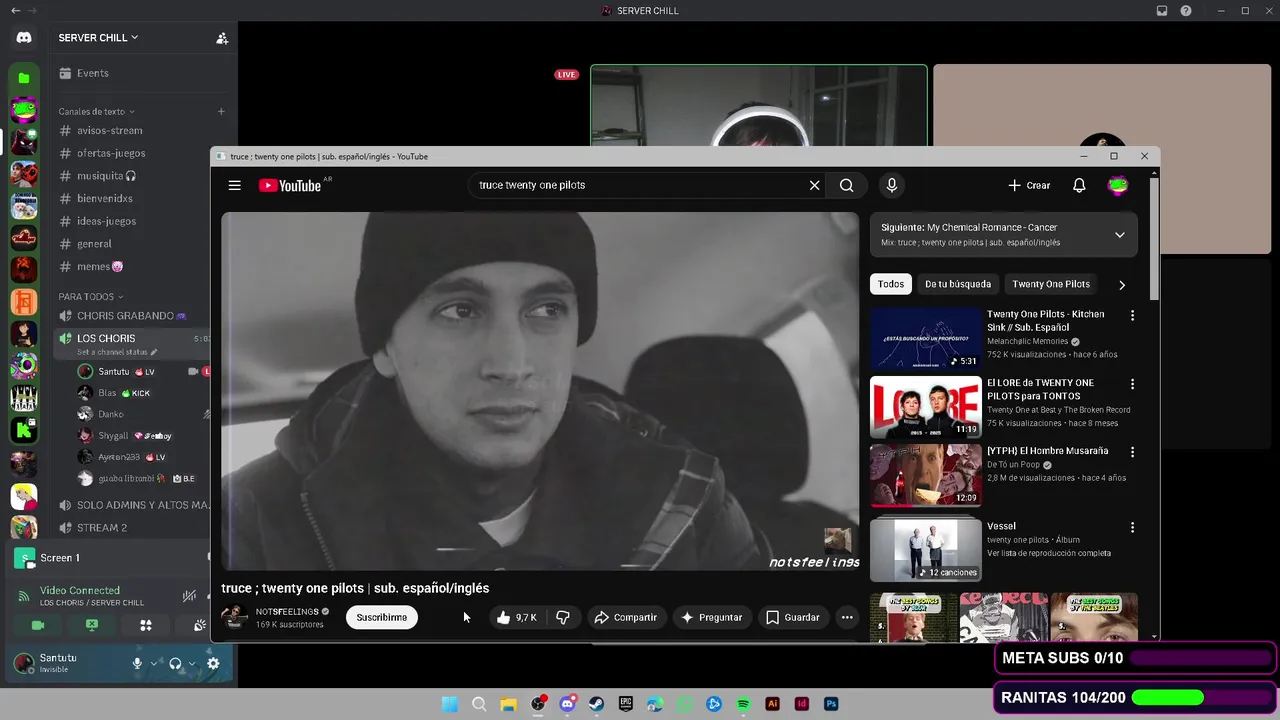This screenshot has width=1280, height=720.
Task: Click the Compartir share button
Action: [x=625, y=617]
